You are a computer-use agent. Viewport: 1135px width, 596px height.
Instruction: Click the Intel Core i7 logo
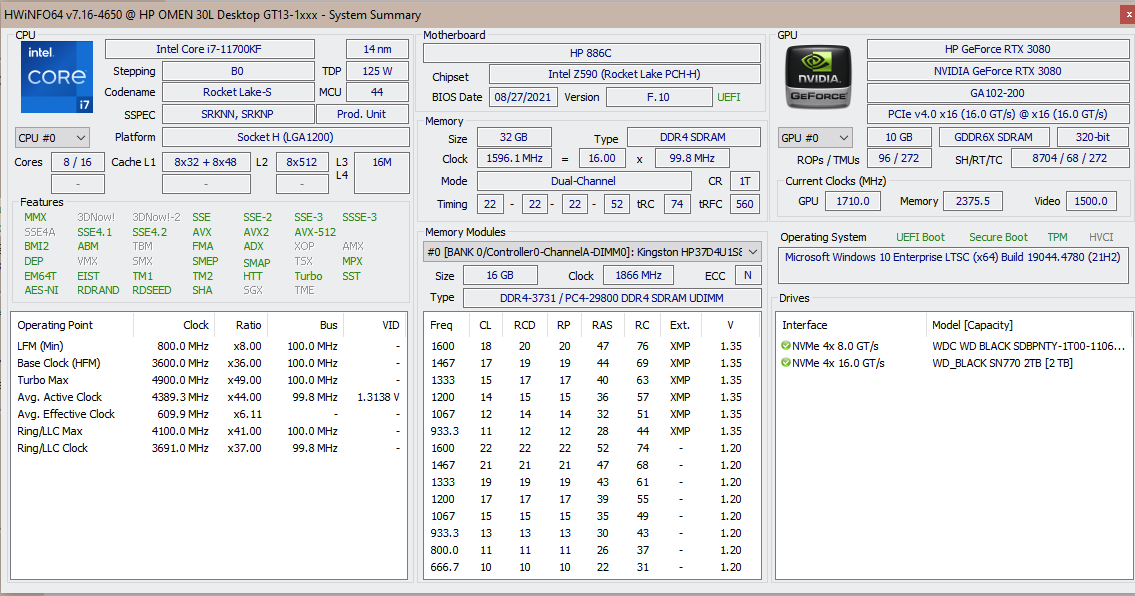[x=56, y=77]
